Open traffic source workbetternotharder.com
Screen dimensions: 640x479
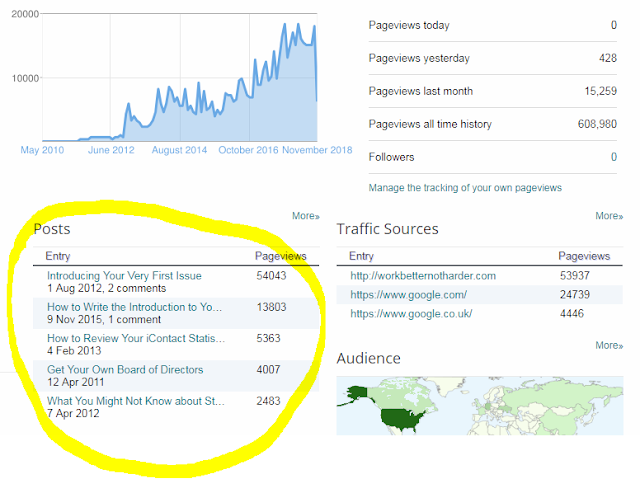pos(423,276)
